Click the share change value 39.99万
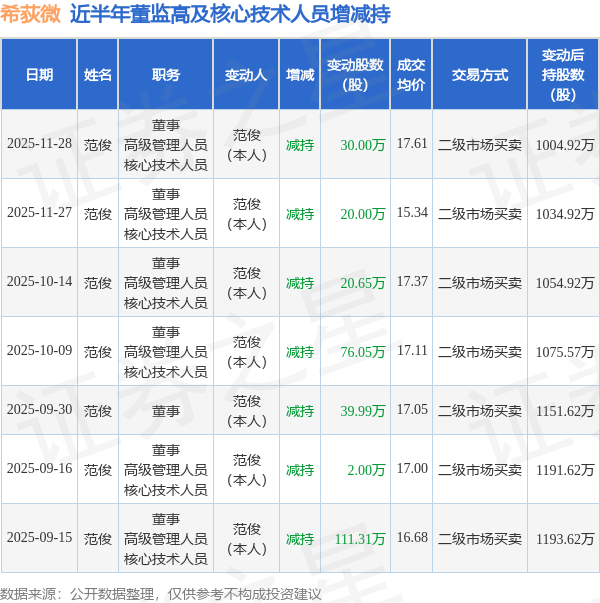The image size is (600, 603). click(363, 411)
